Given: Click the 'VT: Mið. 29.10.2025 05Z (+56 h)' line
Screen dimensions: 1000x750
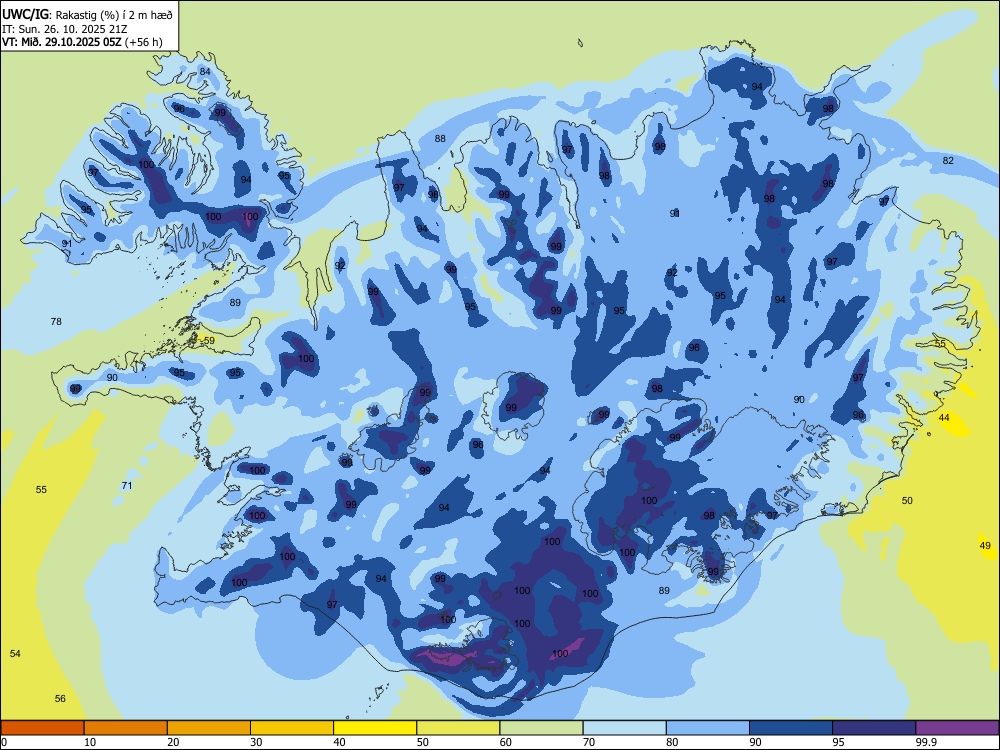Looking at the screenshot, I should (82, 42).
